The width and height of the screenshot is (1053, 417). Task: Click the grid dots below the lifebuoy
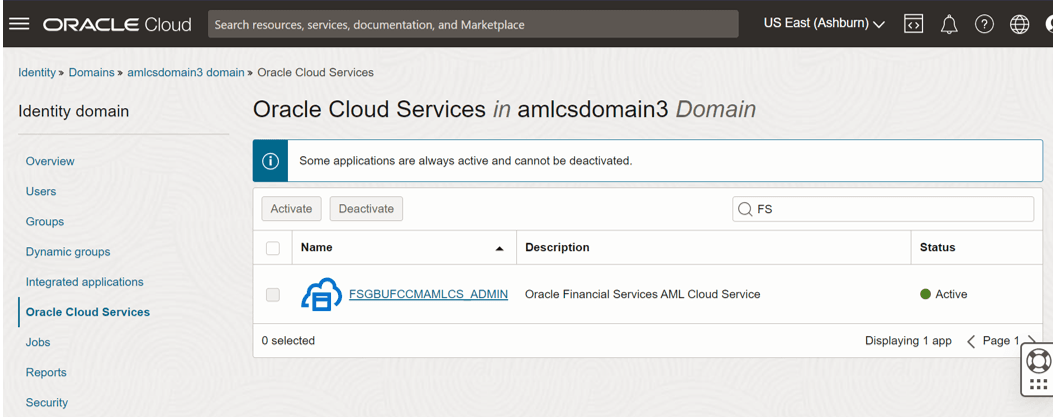(x=1038, y=384)
